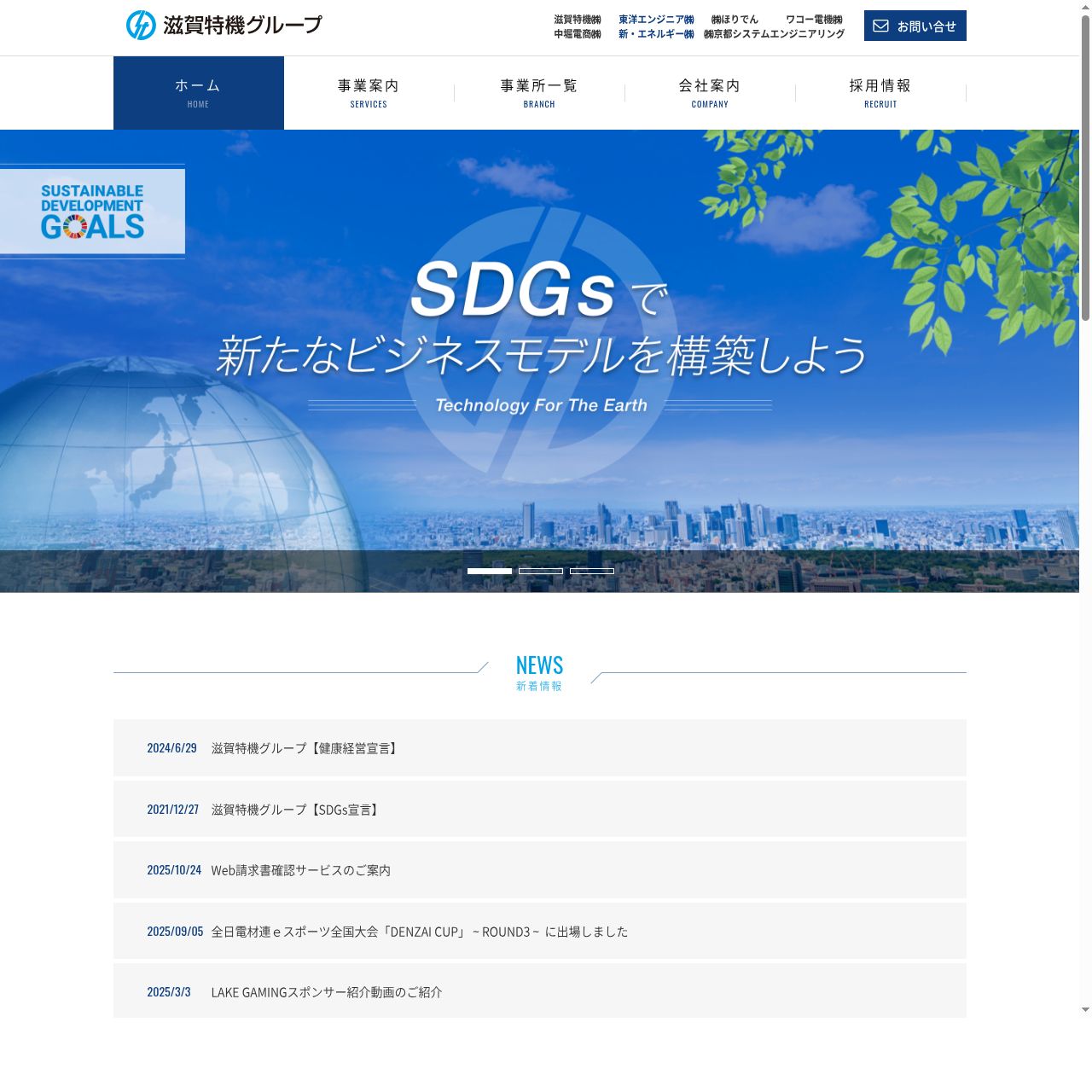Screen dimensions: 1092x1092
Task: Click the Shiga Tokki Group logo
Action: tap(224, 25)
